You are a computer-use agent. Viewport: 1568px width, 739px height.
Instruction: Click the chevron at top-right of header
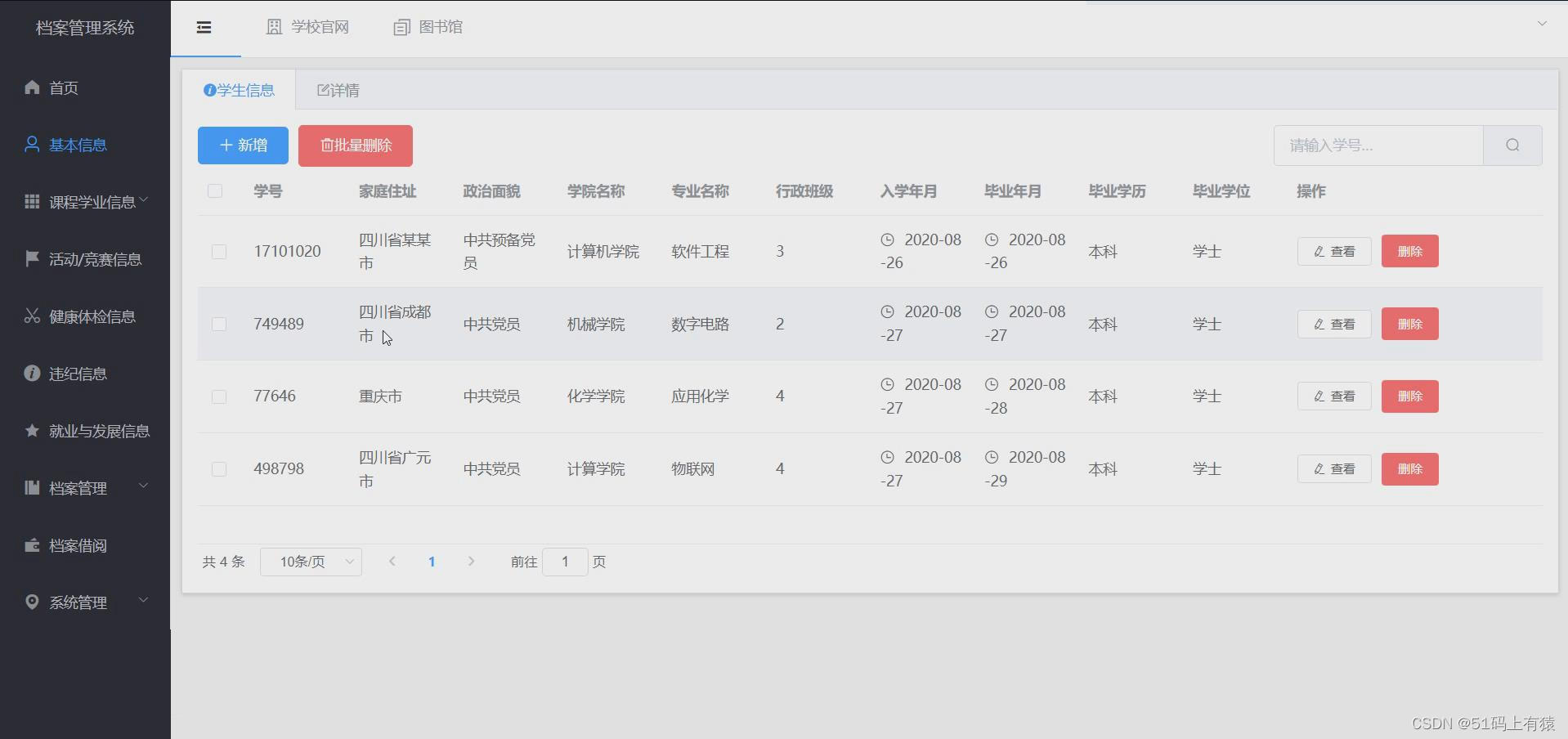click(x=1542, y=24)
